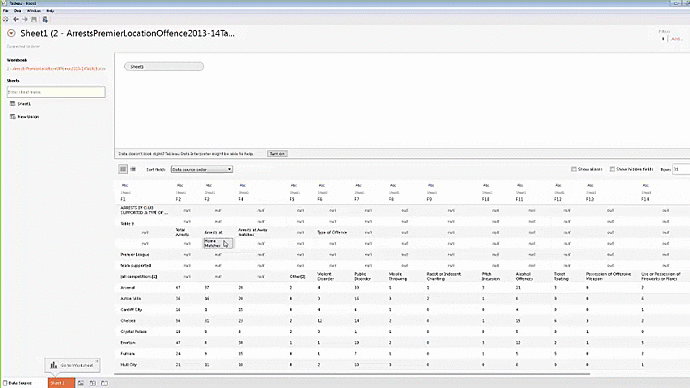Turn on the Data Interpreter
The image size is (690, 388).
pyautogui.click(x=277, y=154)
